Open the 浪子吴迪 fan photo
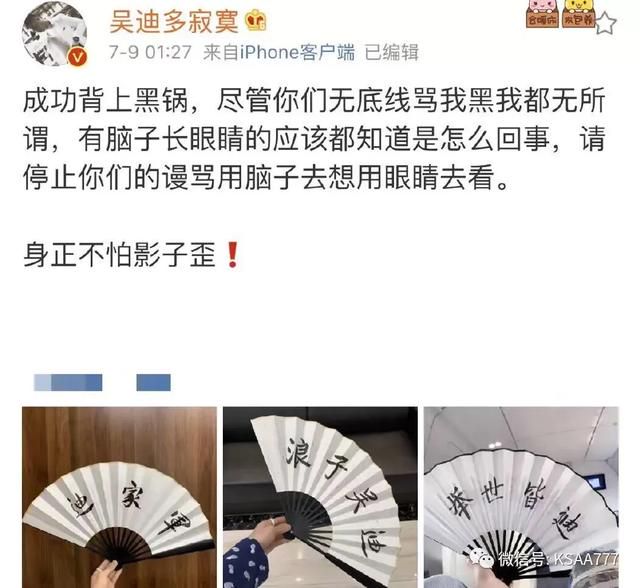This screenshot has height=588, width=640. pyautogui.click(x=320, y=497)
